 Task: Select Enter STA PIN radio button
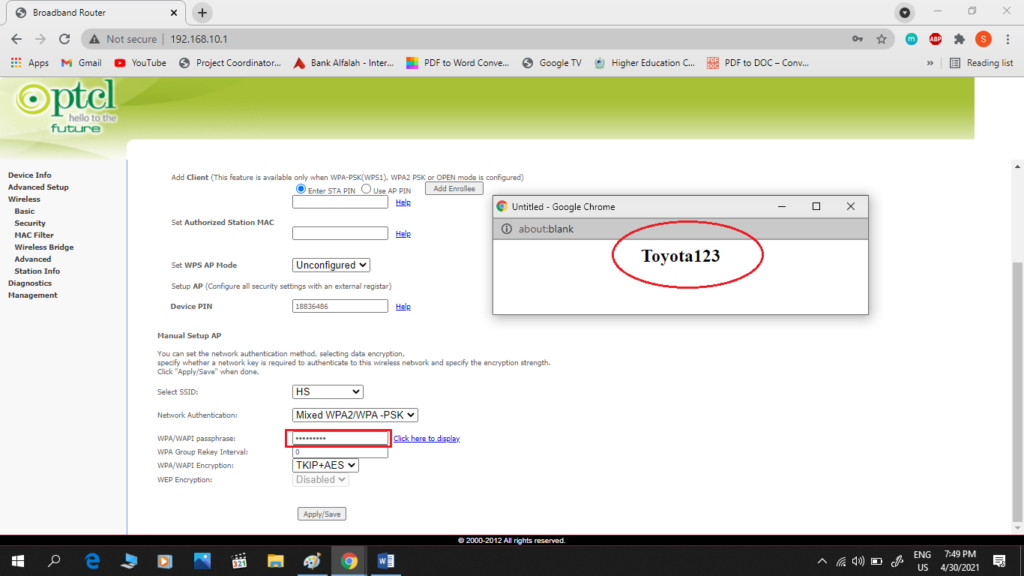pos(300,189)
